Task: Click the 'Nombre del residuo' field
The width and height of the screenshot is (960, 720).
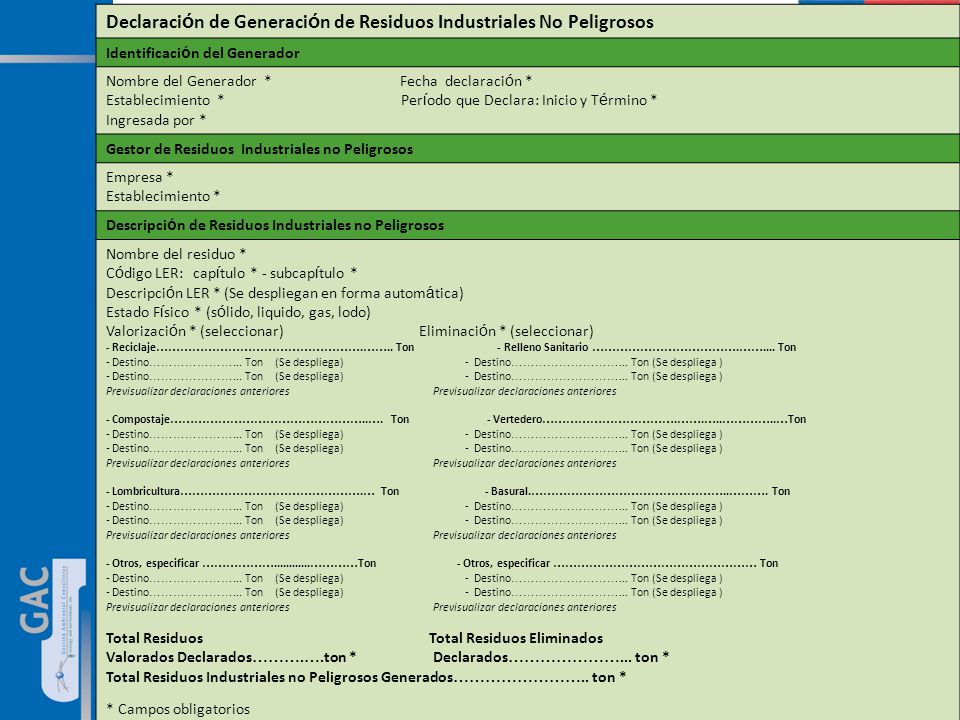Action: (176, 253)
